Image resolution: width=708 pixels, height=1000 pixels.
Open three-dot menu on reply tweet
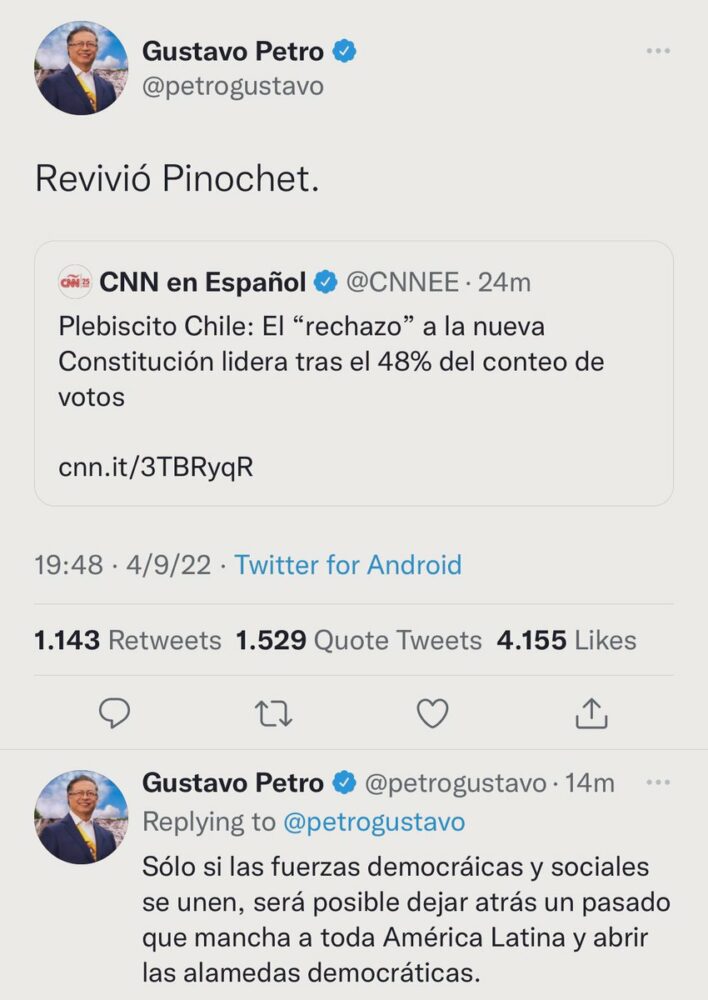pos(657,783)
